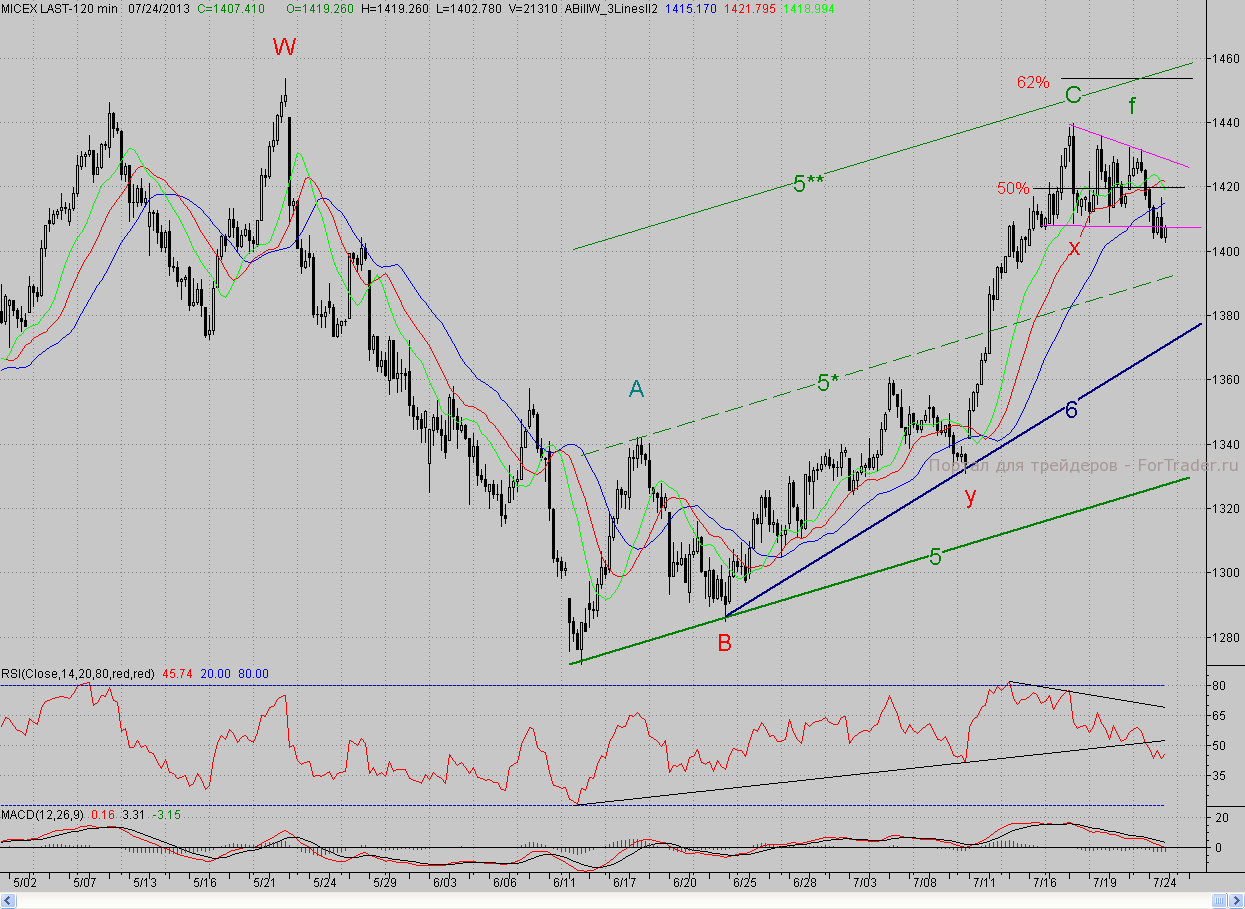Click the 50% Fibonacci level label
Image resolution: width=1245 pixels, height=909 pixels.
click(1013, 188)
